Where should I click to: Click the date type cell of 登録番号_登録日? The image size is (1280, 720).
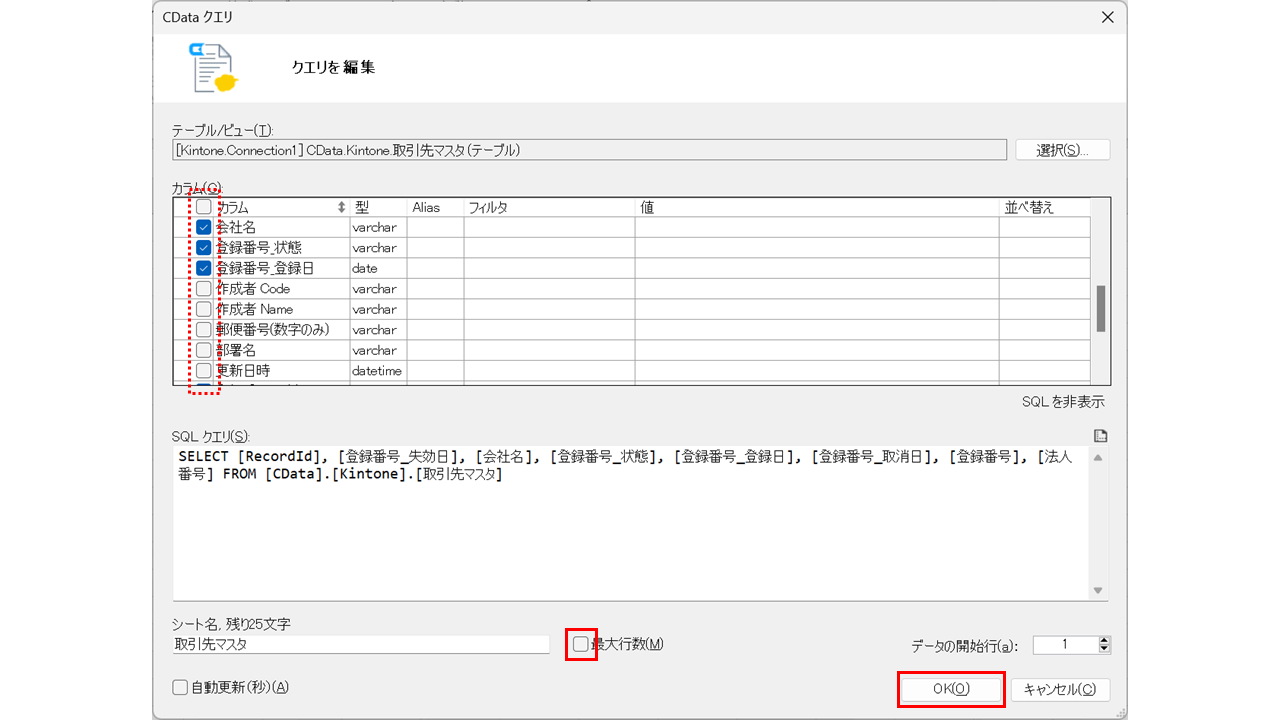coord(378,268)
